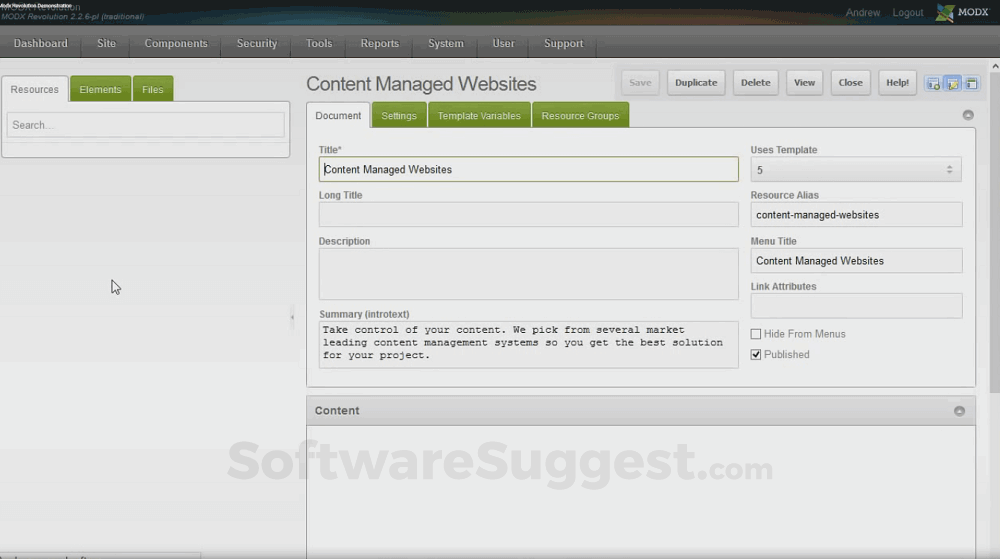Viewport: 1000px width, 559px height.
Task: Open the System menu
Action: [x=446, y=43]
